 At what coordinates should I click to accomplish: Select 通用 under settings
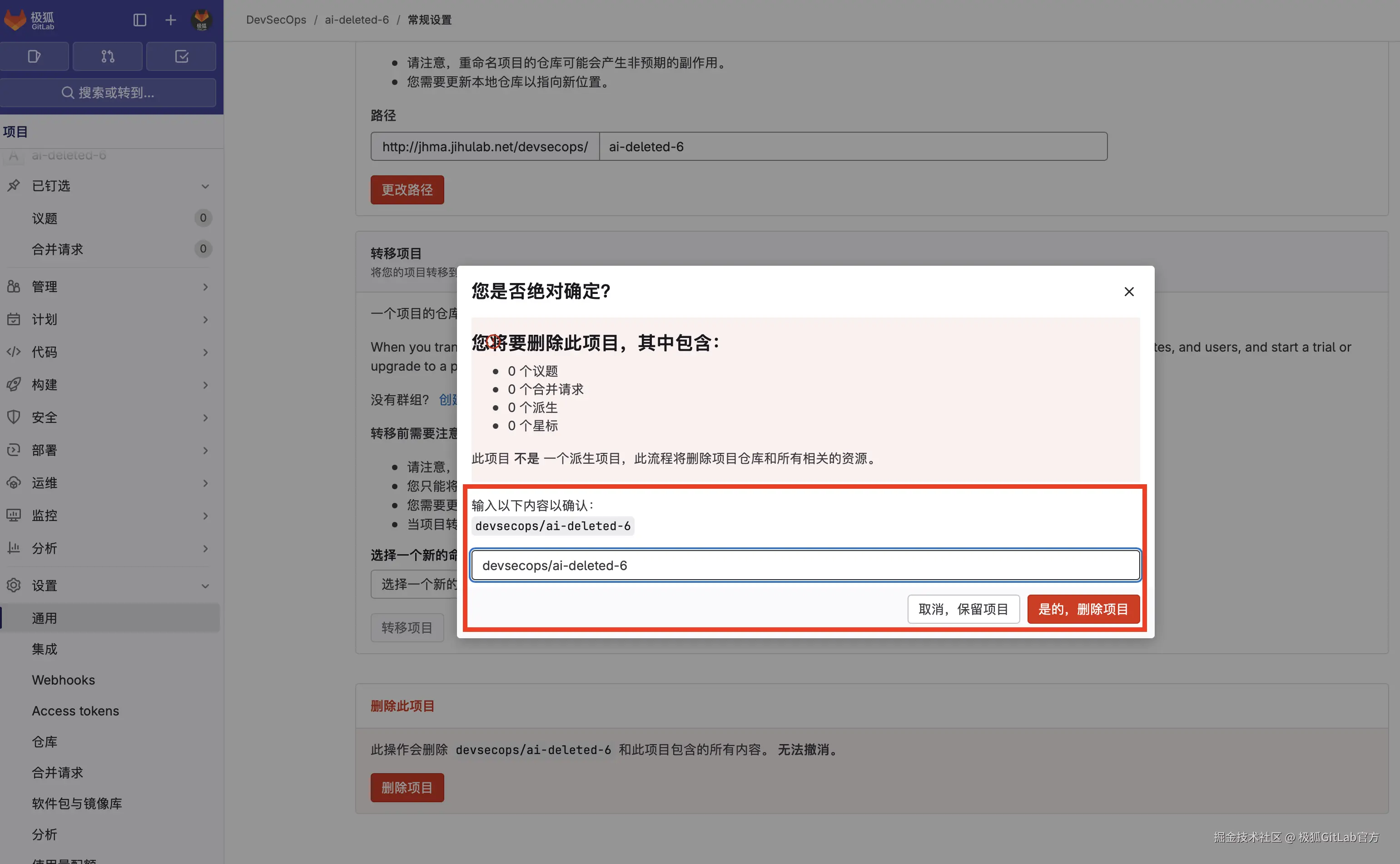110,618
